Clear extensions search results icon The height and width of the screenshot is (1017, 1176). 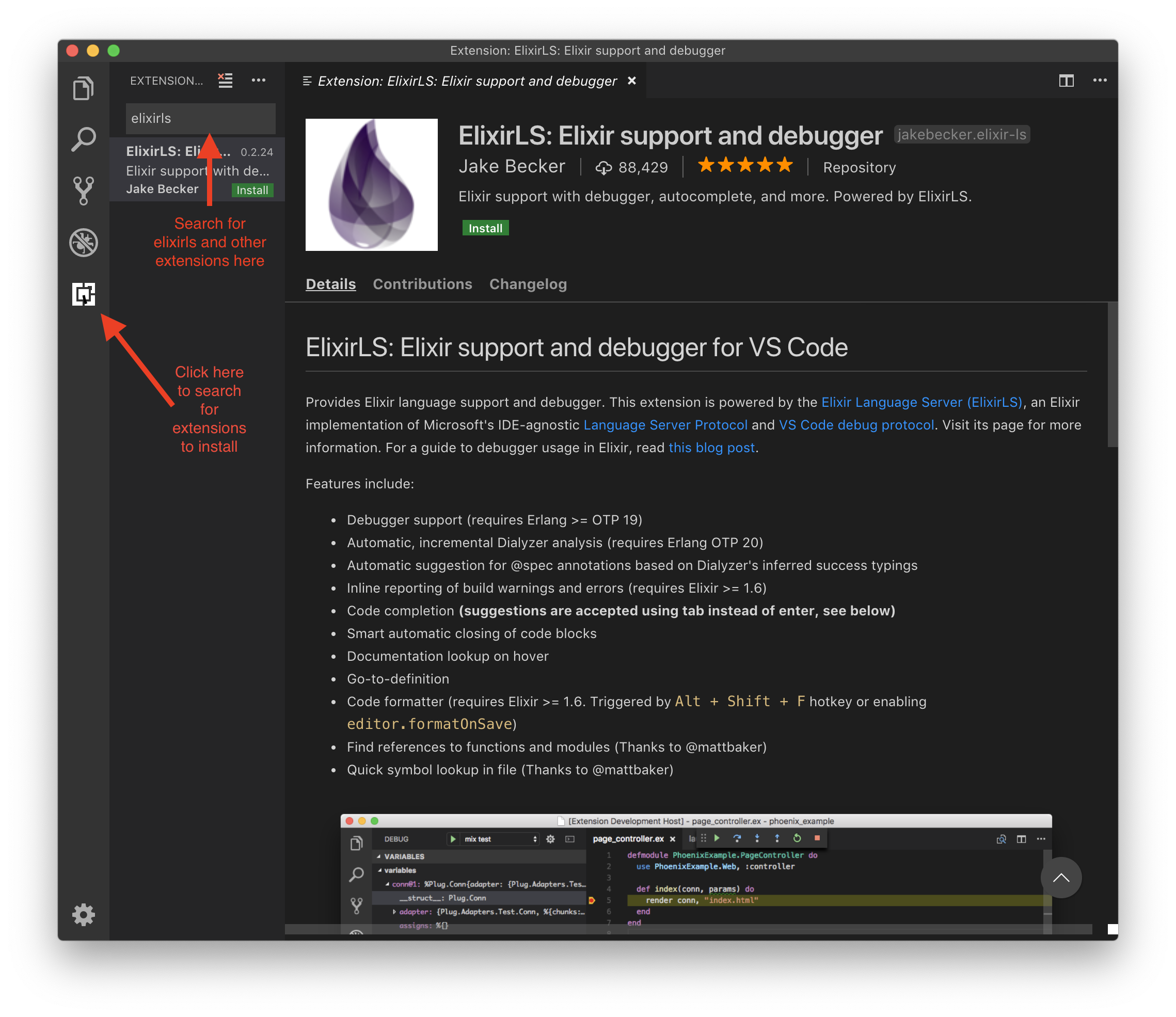225,81
